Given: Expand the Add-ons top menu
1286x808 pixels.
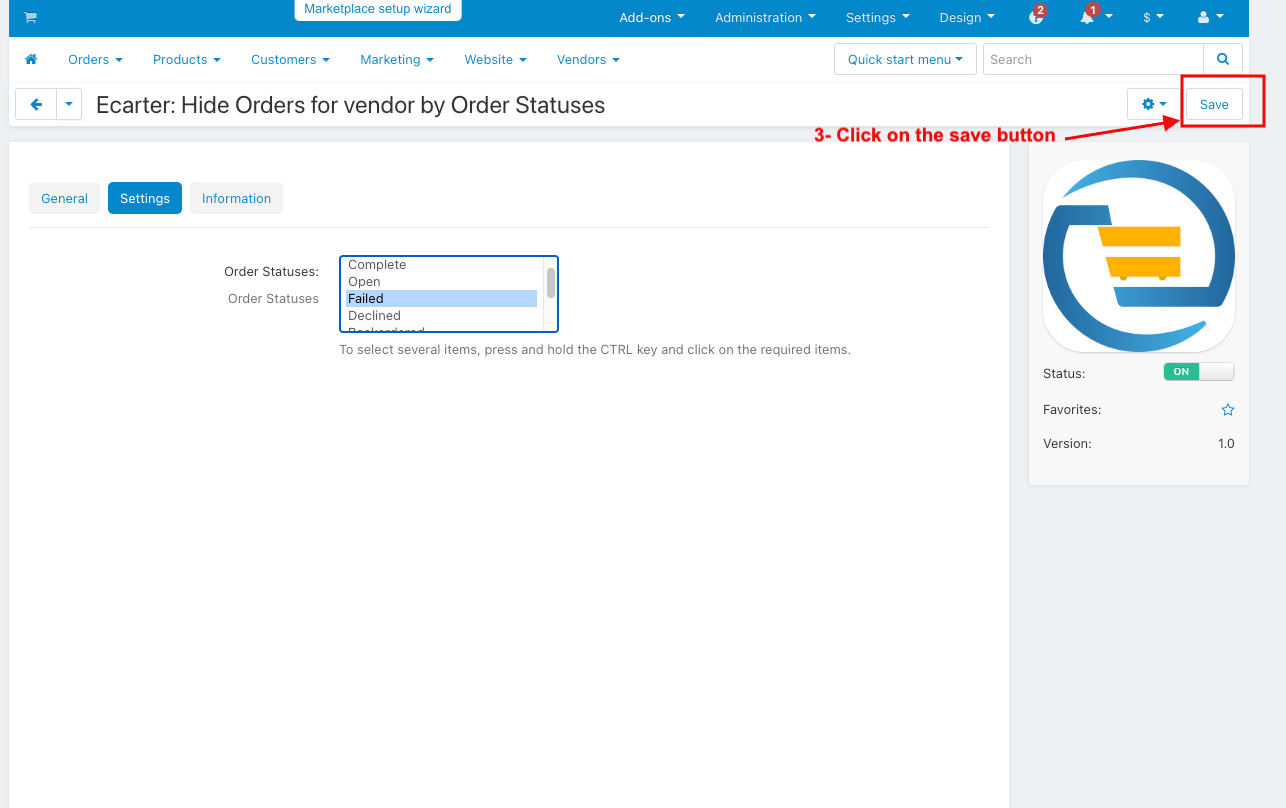Looking at the screenshot, I should point(652,17).
